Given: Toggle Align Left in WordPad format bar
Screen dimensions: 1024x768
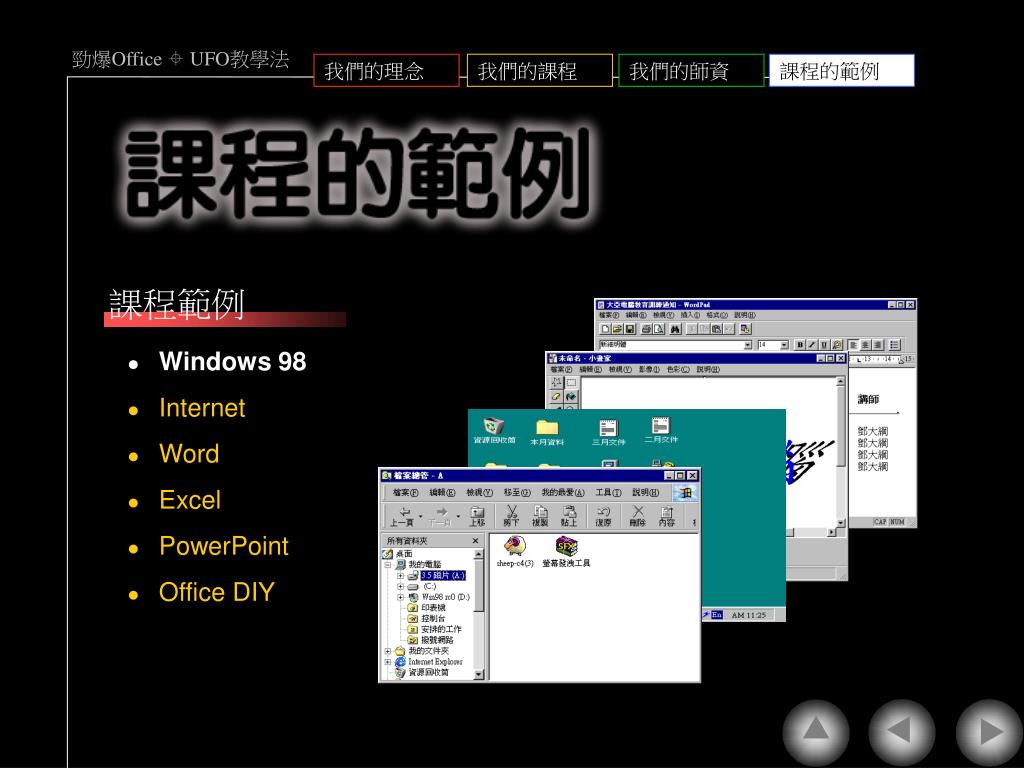Looking at the screenshot, I should [853, 345].
